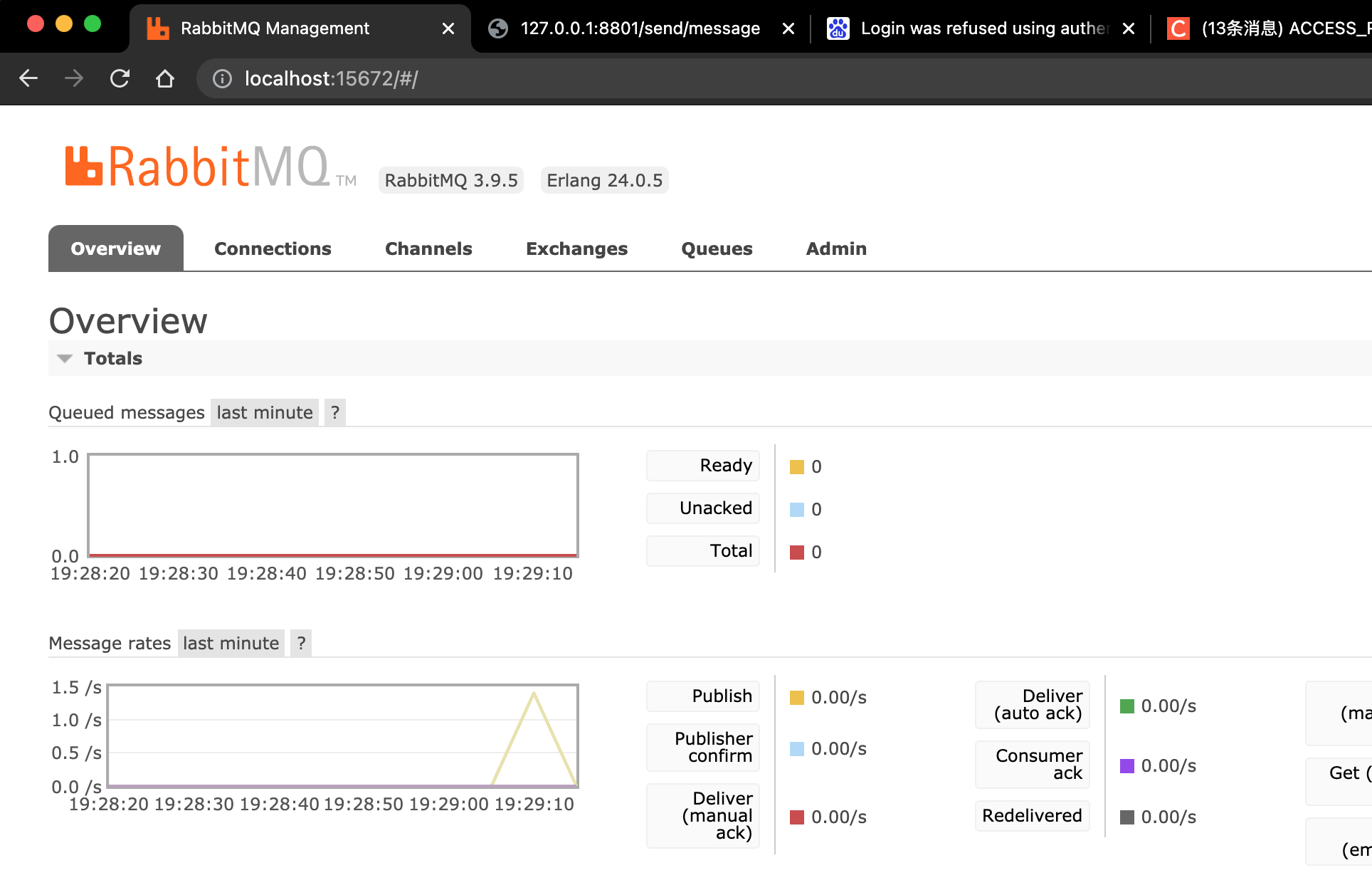Toggle the Publish rate series
Image resolution: width=1372 pixels, height=890 pixels.
(703, 696)
